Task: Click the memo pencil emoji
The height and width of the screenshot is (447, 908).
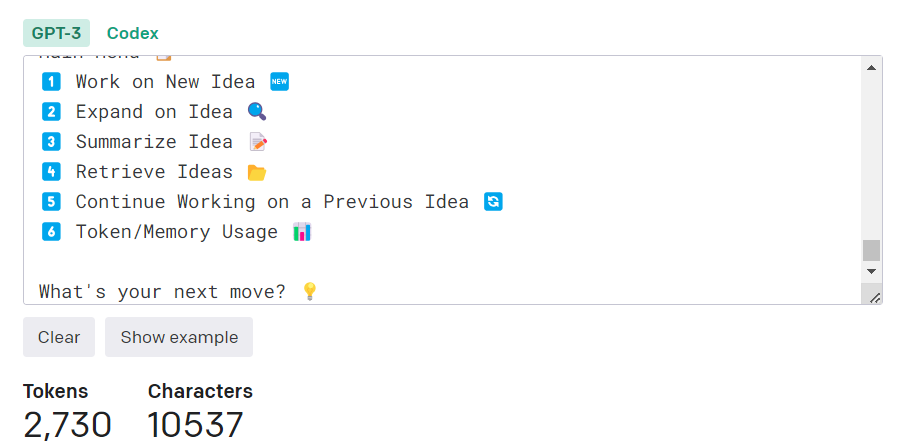Action: 258,142
